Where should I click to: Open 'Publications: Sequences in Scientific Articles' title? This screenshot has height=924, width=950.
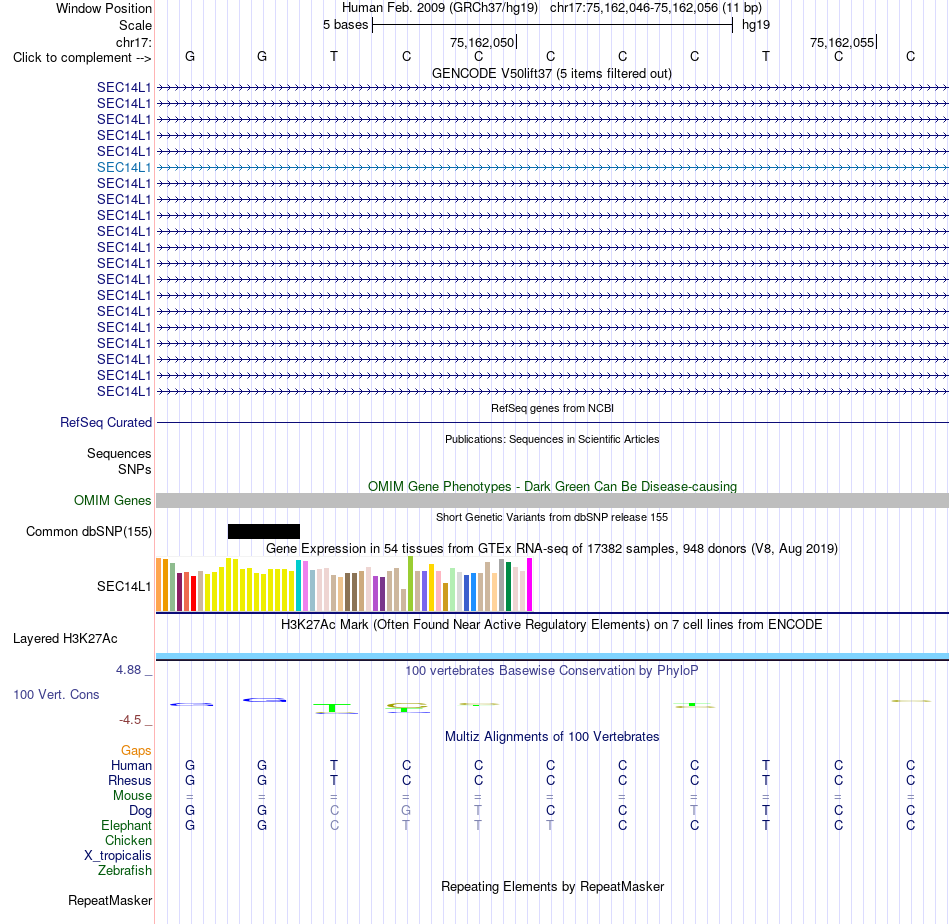[x=552, y=439]
